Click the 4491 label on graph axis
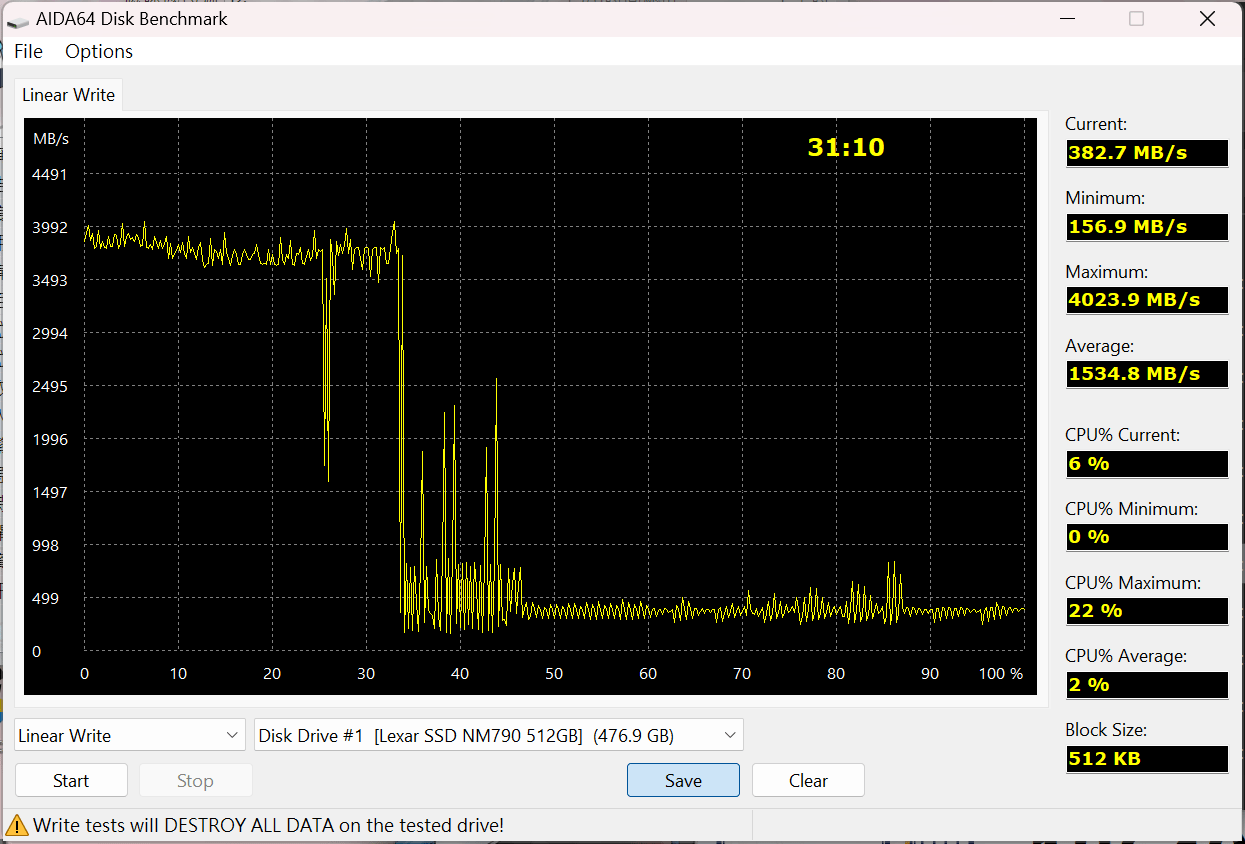1245x844 pixels. click(x=50, y=175)
